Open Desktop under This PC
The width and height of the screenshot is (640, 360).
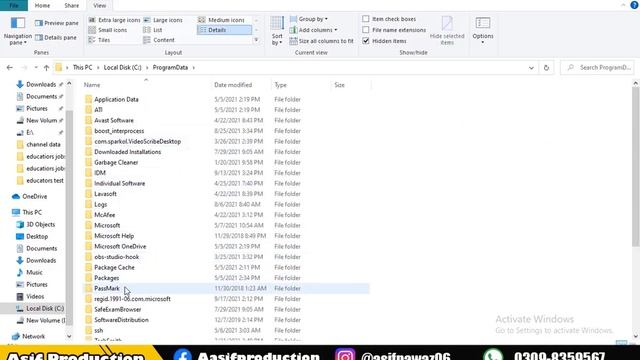click(37, 237)
